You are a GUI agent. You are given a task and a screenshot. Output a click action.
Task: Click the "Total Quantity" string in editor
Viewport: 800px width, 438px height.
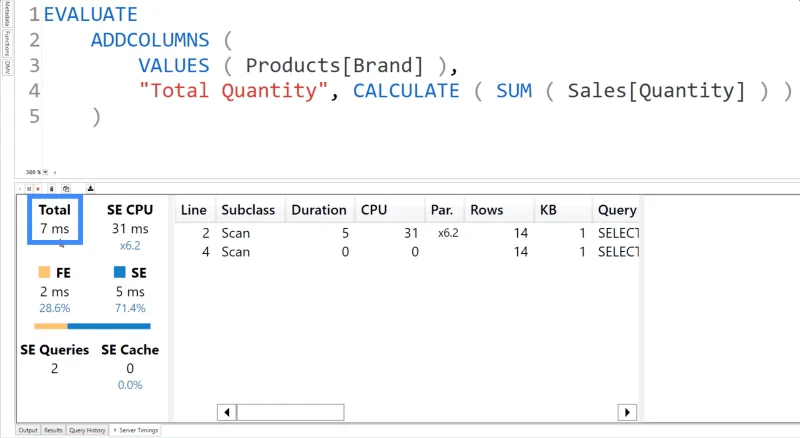(233, 91)
